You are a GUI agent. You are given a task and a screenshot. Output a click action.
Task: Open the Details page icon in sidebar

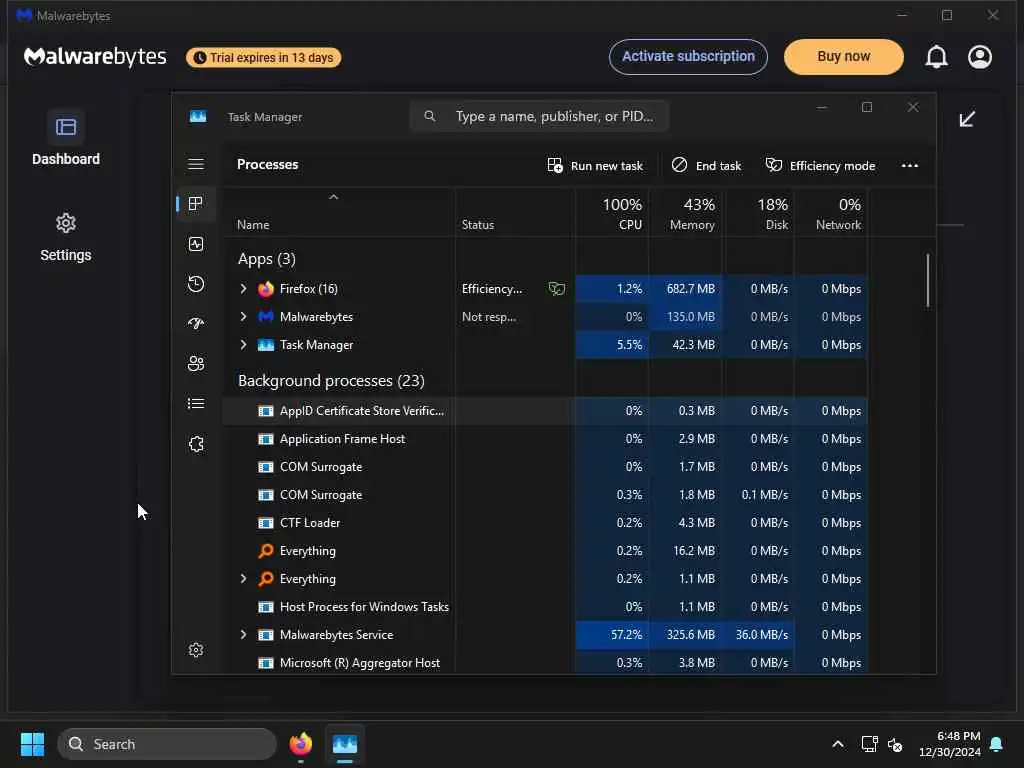pos(196,404)
